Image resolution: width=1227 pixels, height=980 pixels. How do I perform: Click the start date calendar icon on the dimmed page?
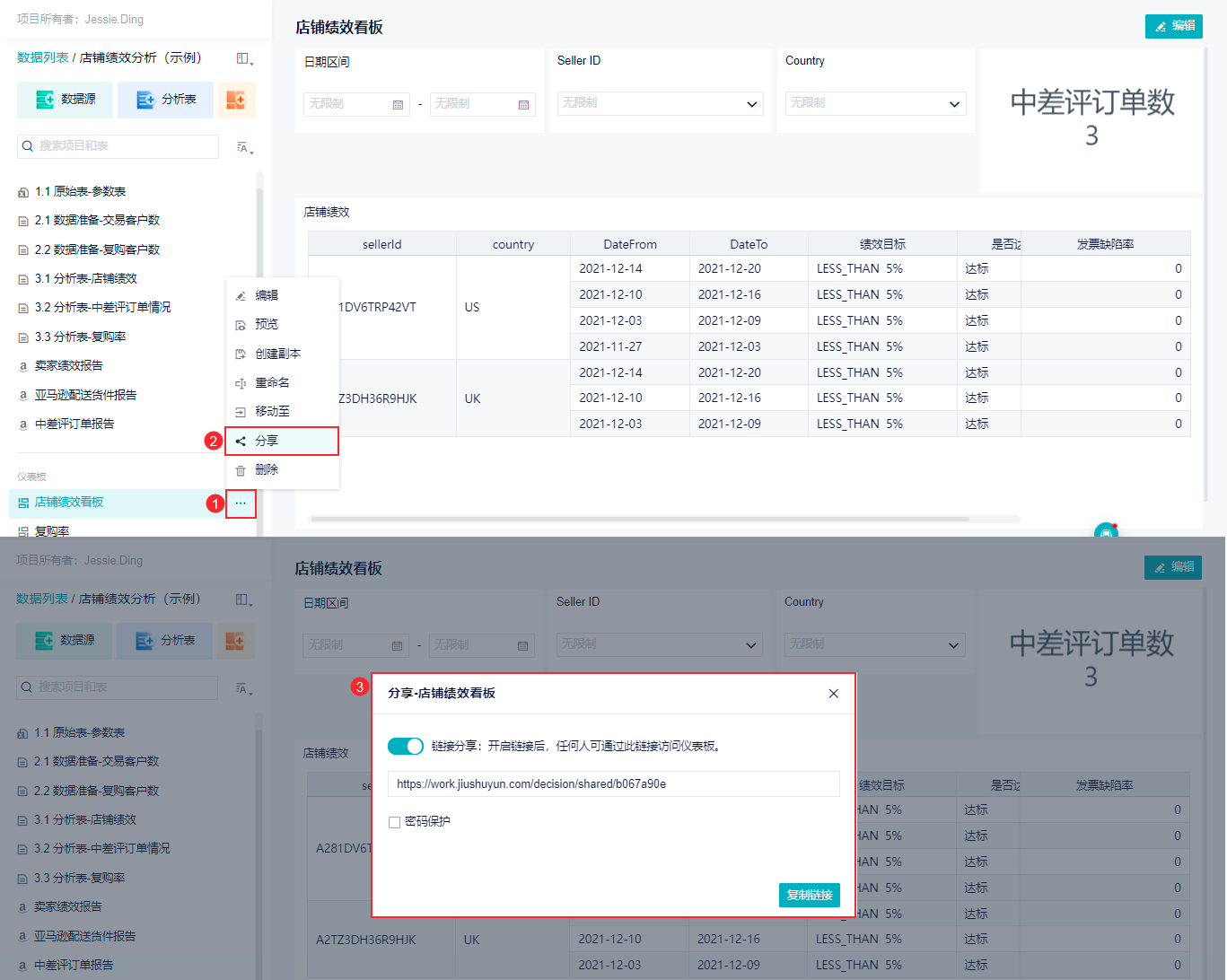397,646
